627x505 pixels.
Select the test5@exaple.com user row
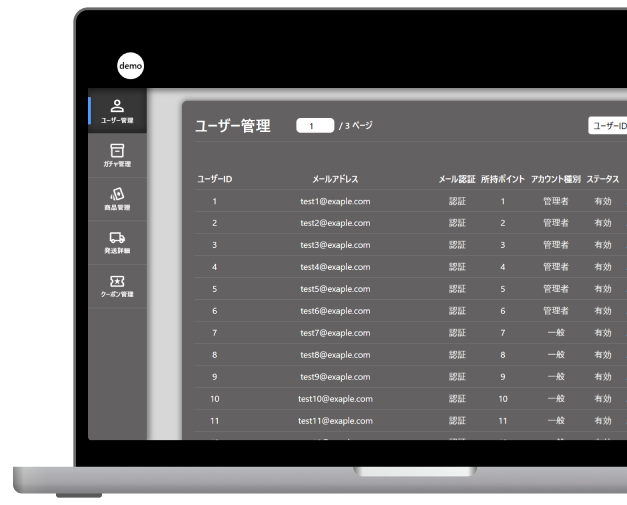335,289
